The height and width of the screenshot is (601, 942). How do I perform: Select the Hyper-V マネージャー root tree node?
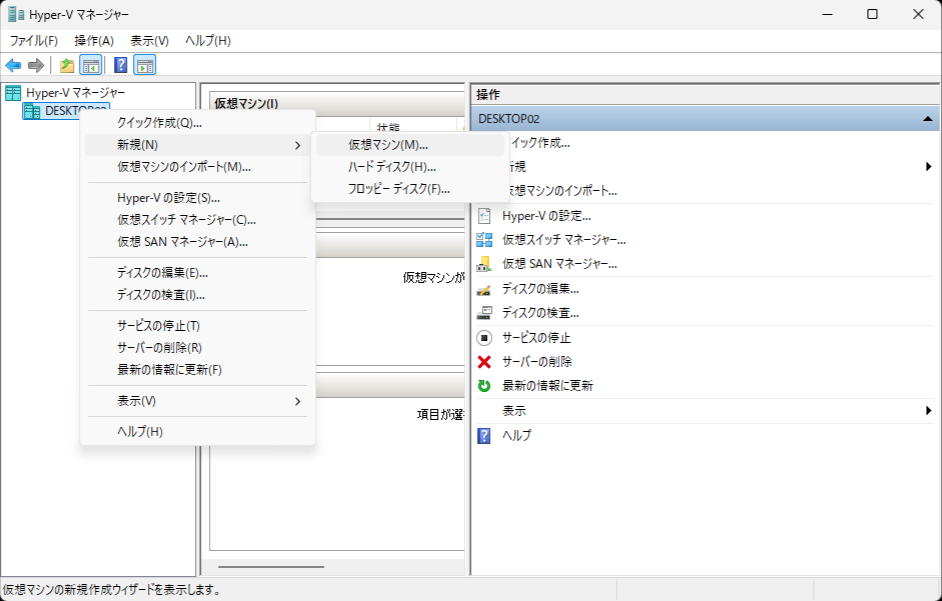pyautogui.click(x=75, y=93)
